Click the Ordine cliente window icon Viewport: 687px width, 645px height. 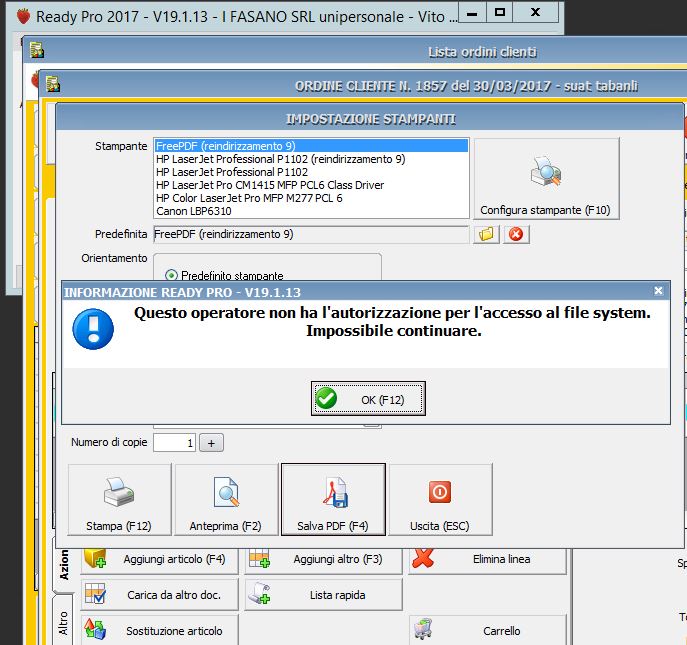coord(53,84)
